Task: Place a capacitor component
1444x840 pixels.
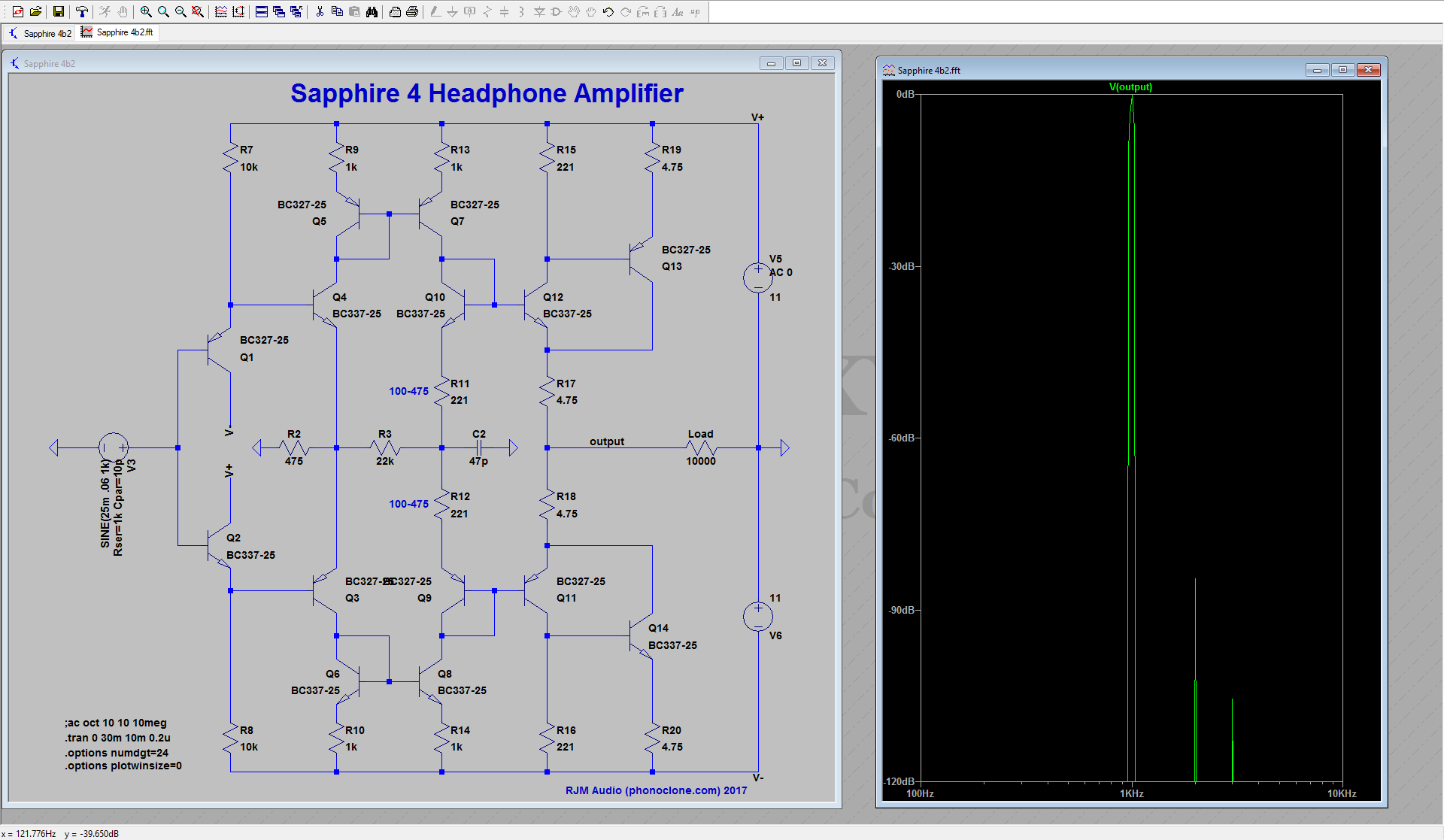Action: coord(504,11)
